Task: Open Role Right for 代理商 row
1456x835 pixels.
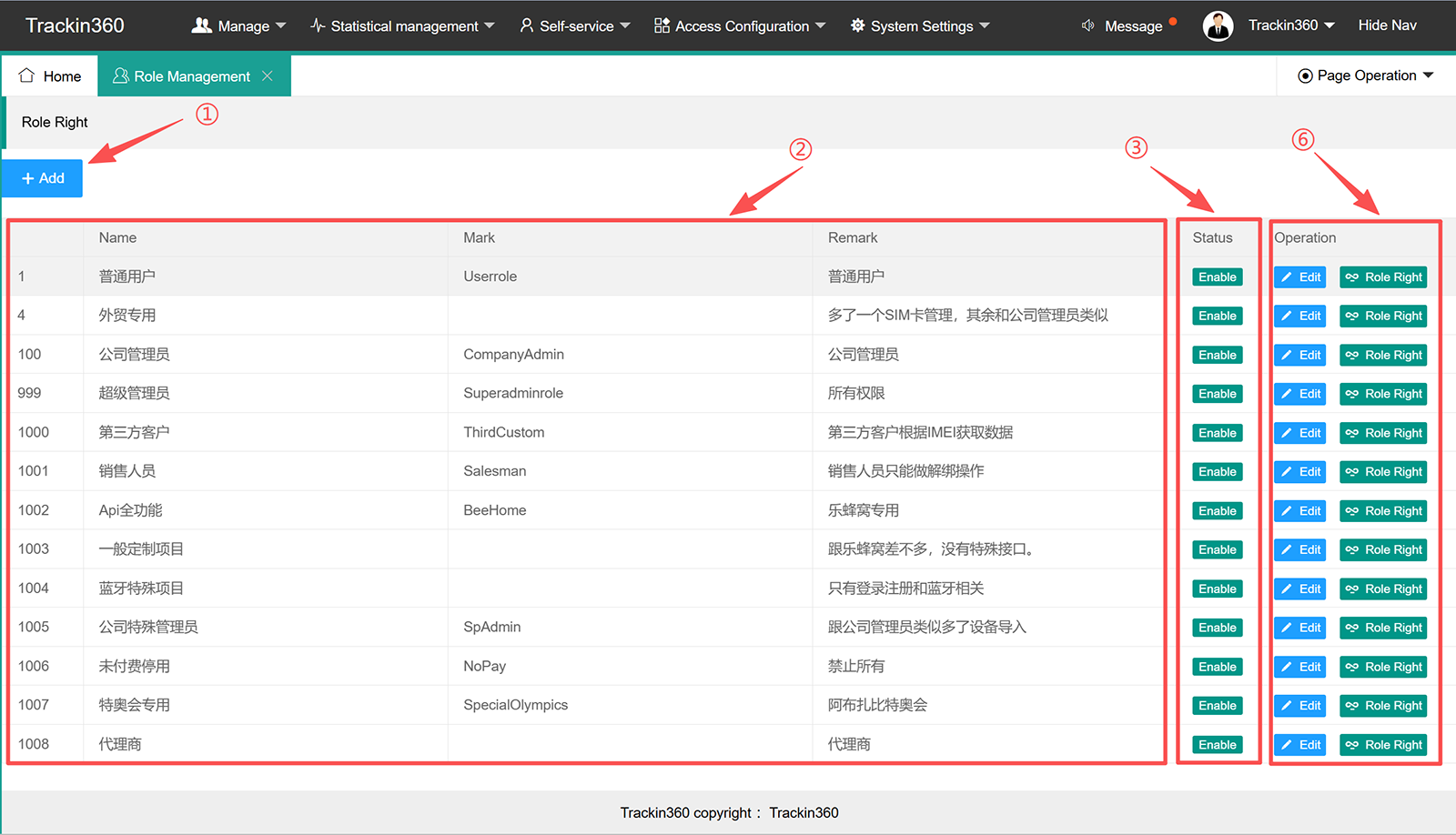Action: pos(1383,745)
